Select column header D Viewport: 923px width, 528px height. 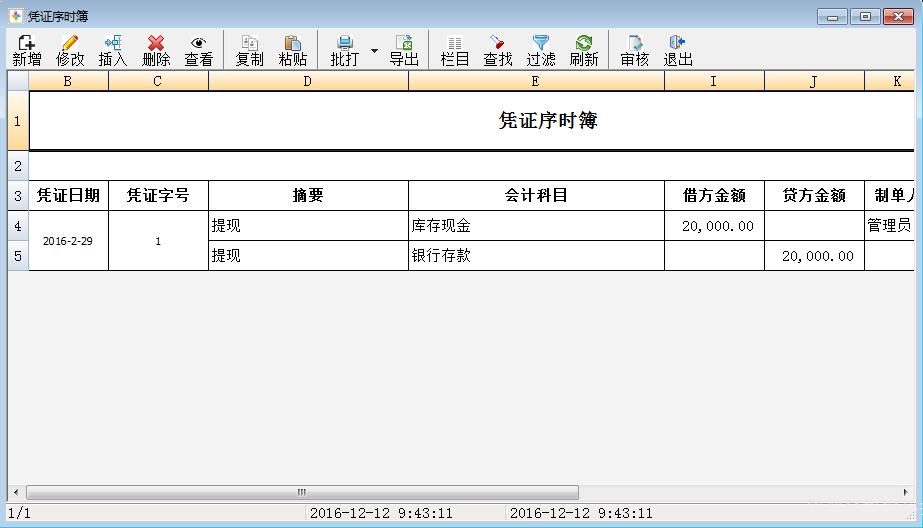tap(308, 81)
